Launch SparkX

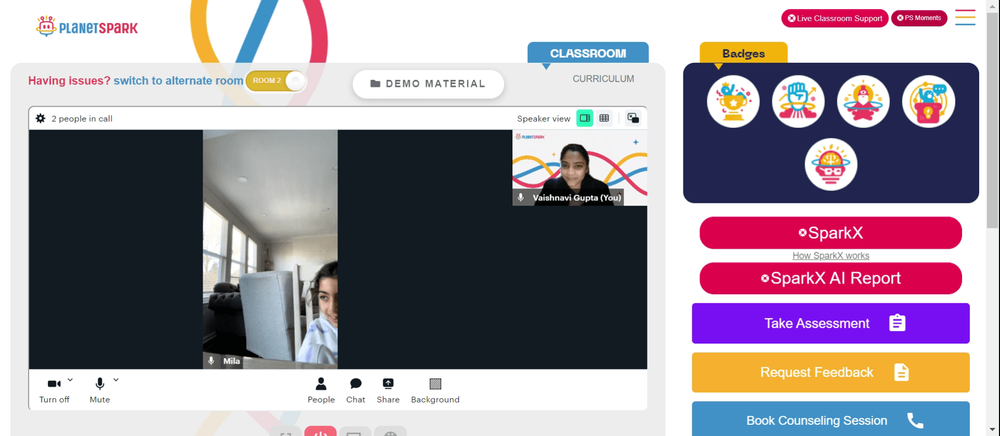click(x=830, y=233)
